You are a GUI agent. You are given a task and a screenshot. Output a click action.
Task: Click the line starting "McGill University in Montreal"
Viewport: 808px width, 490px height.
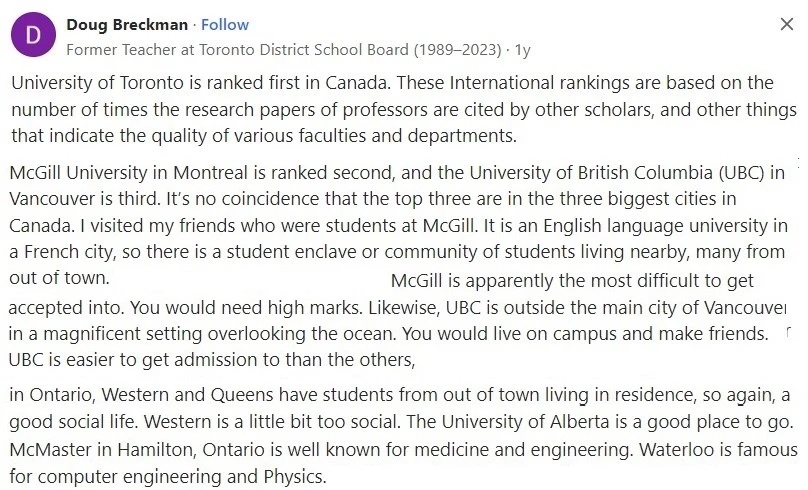[397, 173]
